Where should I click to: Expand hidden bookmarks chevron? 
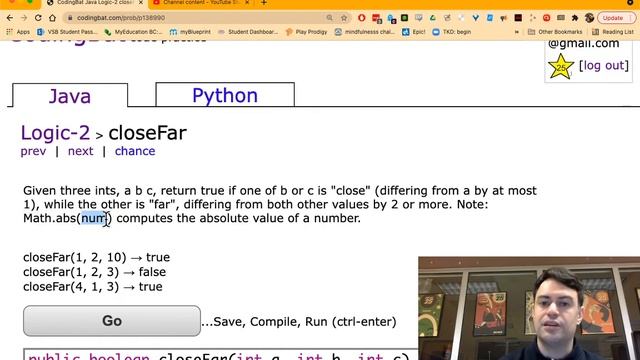[x=517, y=32]
